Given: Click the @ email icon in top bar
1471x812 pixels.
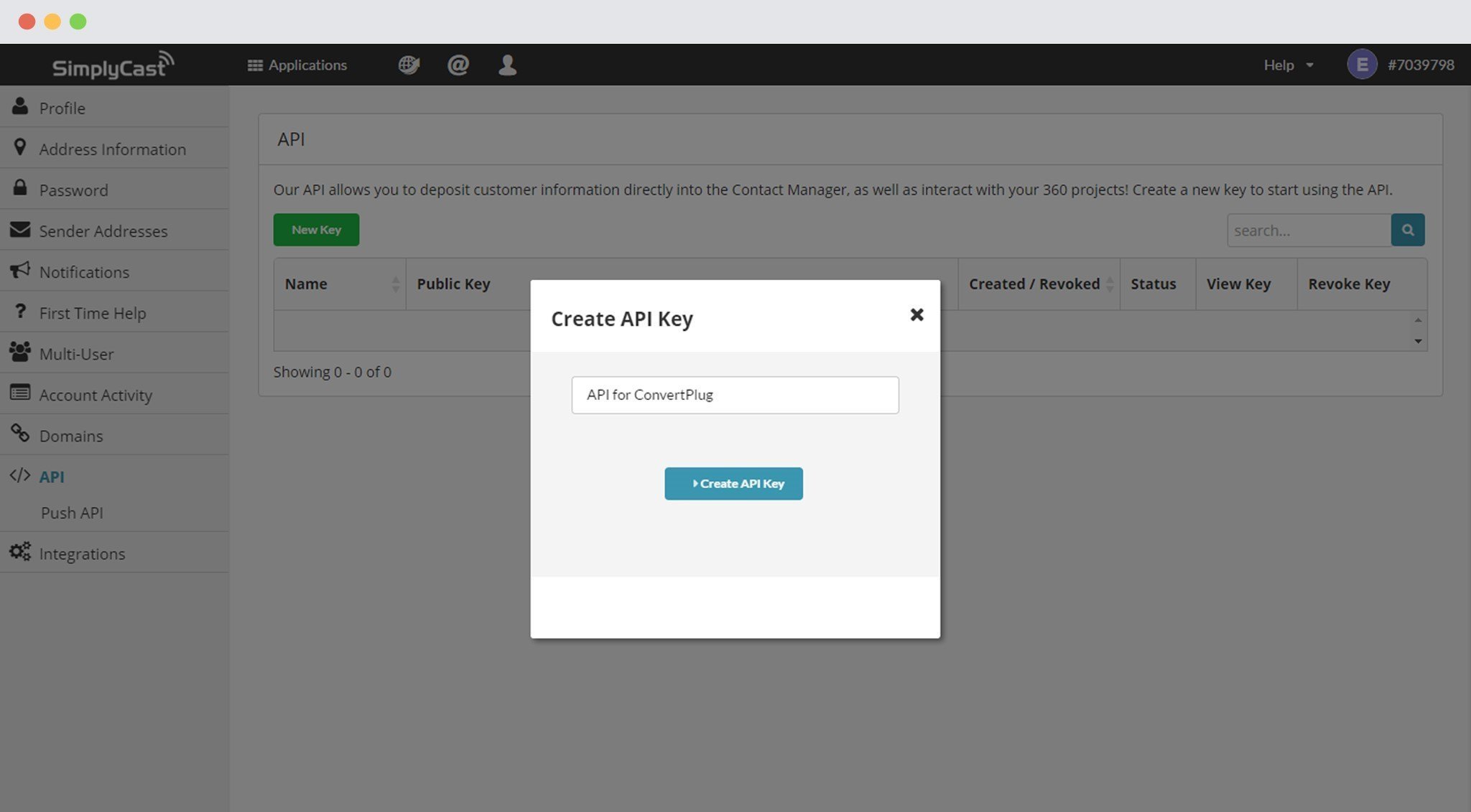Looking at the screenshot, I should 458,65.
